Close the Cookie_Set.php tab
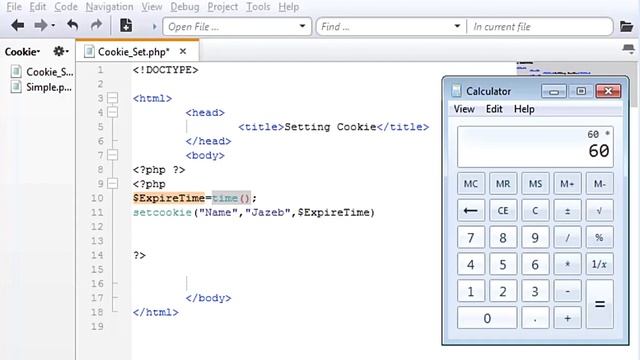 (x=183, y=51)
